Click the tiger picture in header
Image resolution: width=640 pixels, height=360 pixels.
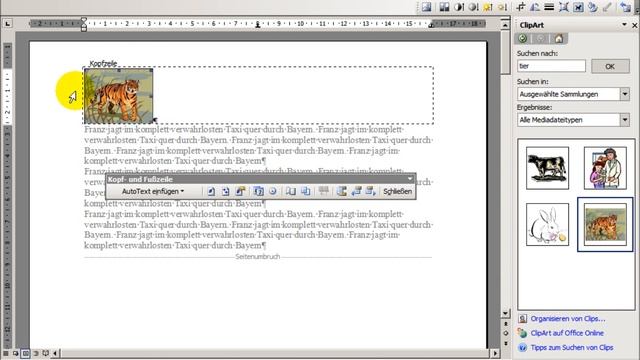tap(118, 96)
